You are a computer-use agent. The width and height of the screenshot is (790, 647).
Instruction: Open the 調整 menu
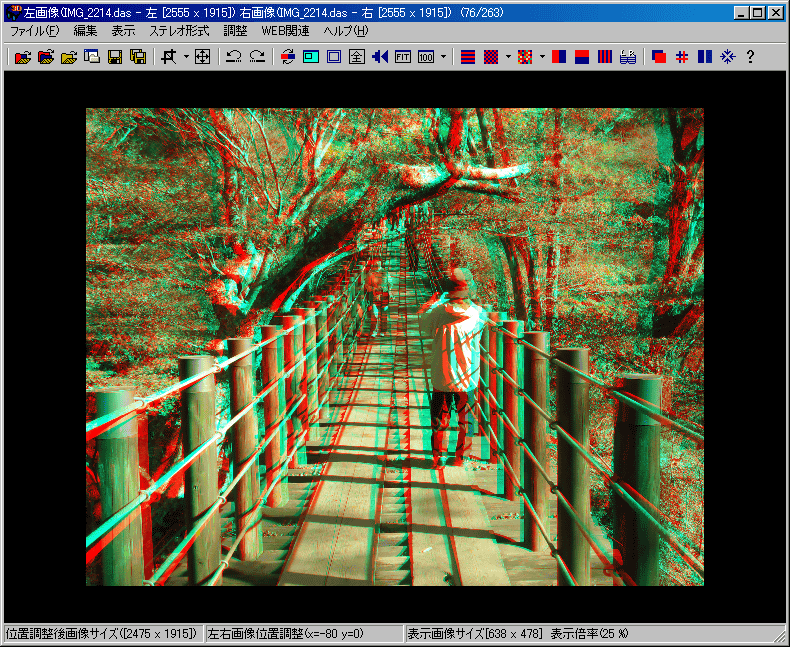(235, 31)
